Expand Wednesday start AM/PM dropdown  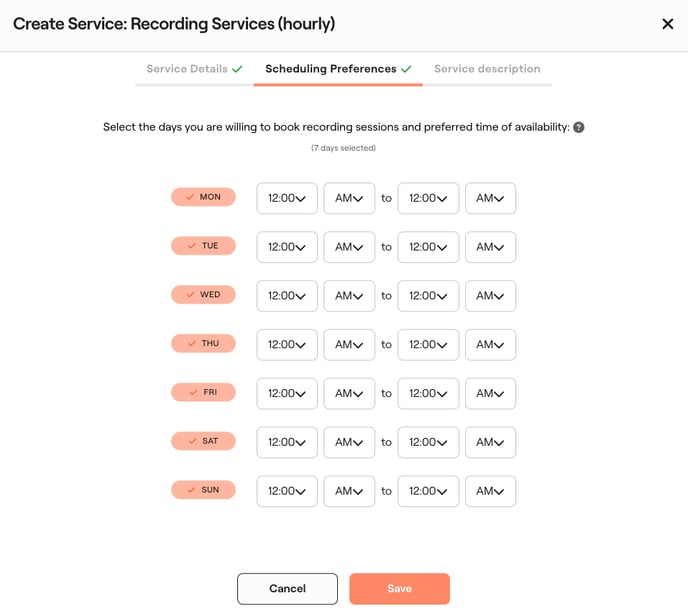tap(349, 296)
